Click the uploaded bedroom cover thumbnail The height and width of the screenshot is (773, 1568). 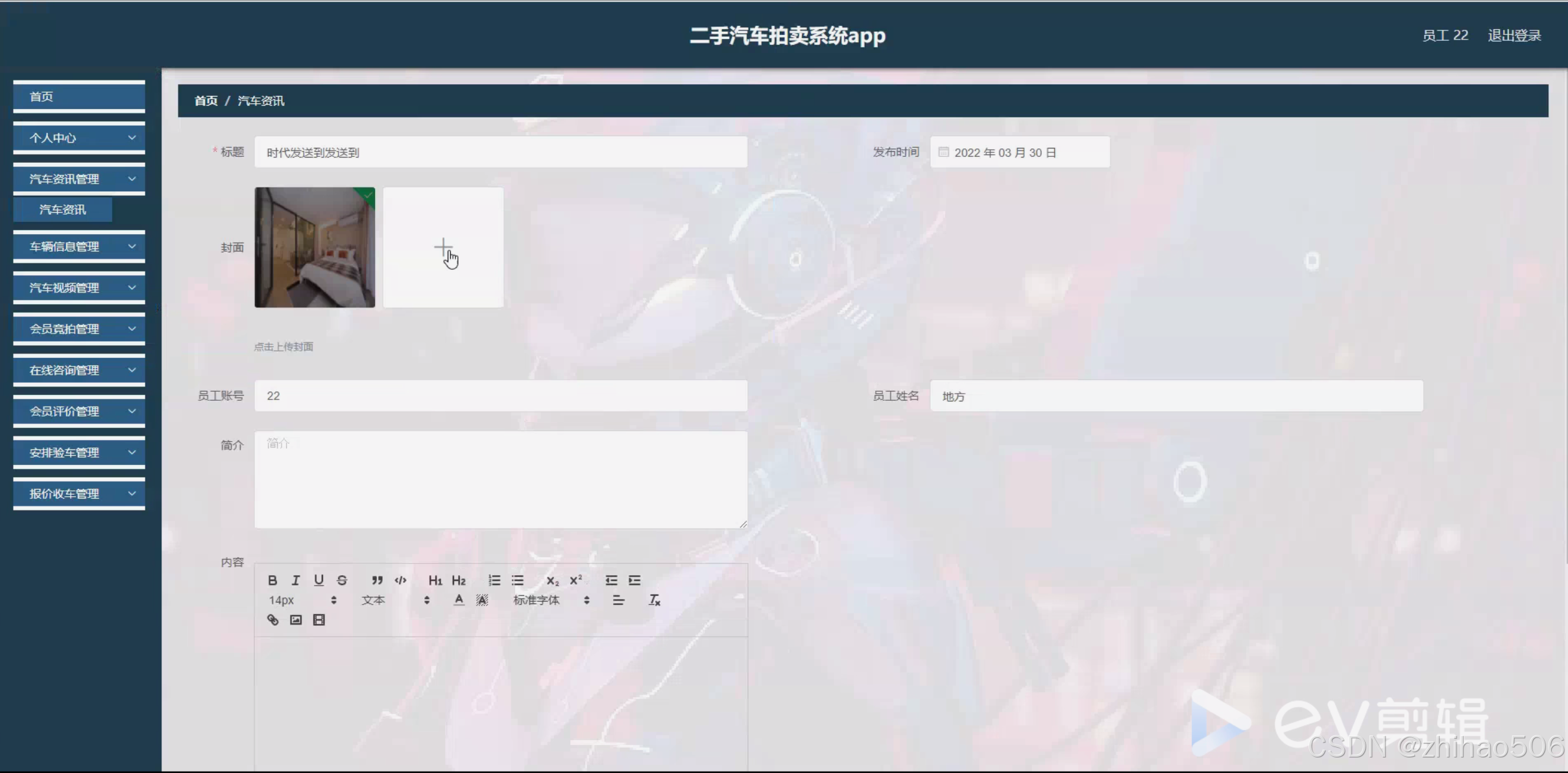315,247
